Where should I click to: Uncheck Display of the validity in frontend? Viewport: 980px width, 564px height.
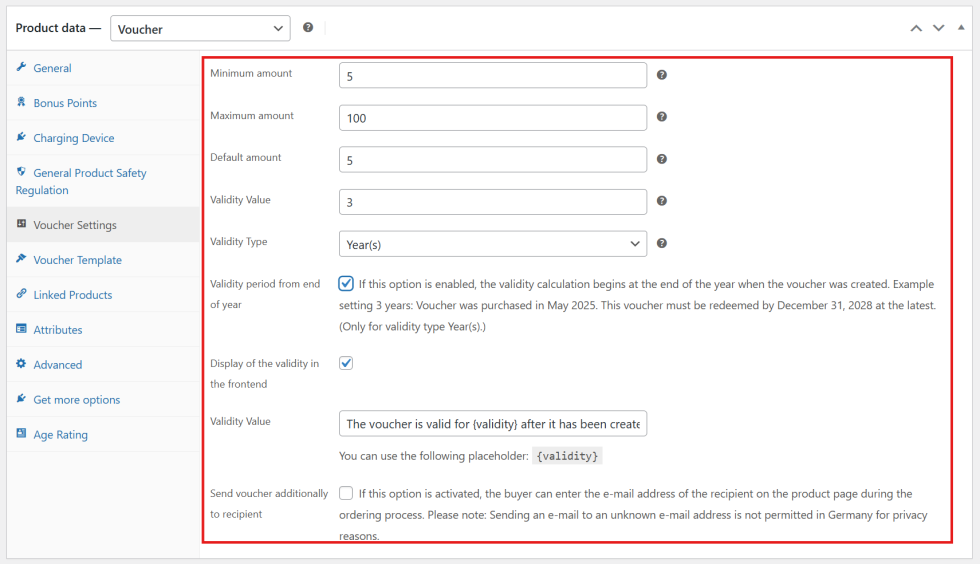point(346,363)
